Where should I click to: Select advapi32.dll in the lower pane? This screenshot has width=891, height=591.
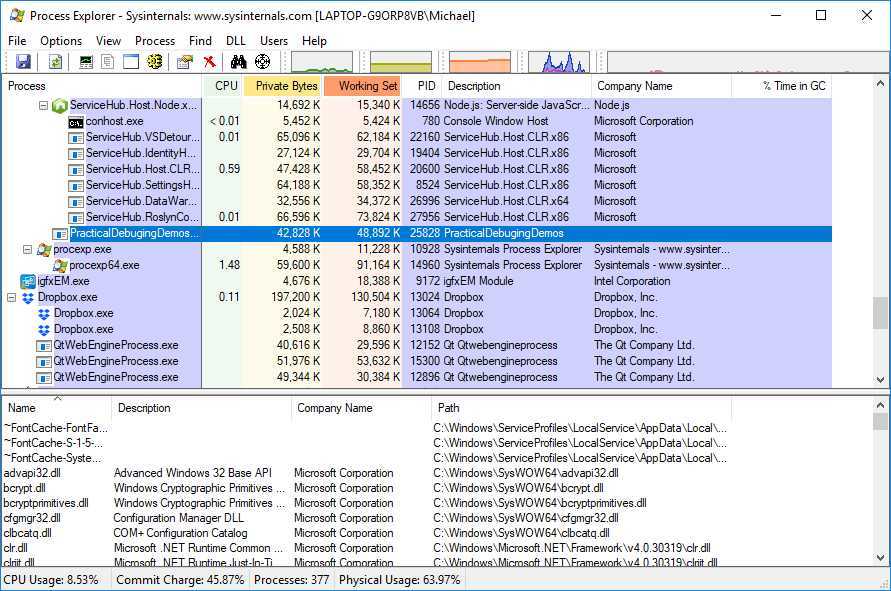point(32,473)
